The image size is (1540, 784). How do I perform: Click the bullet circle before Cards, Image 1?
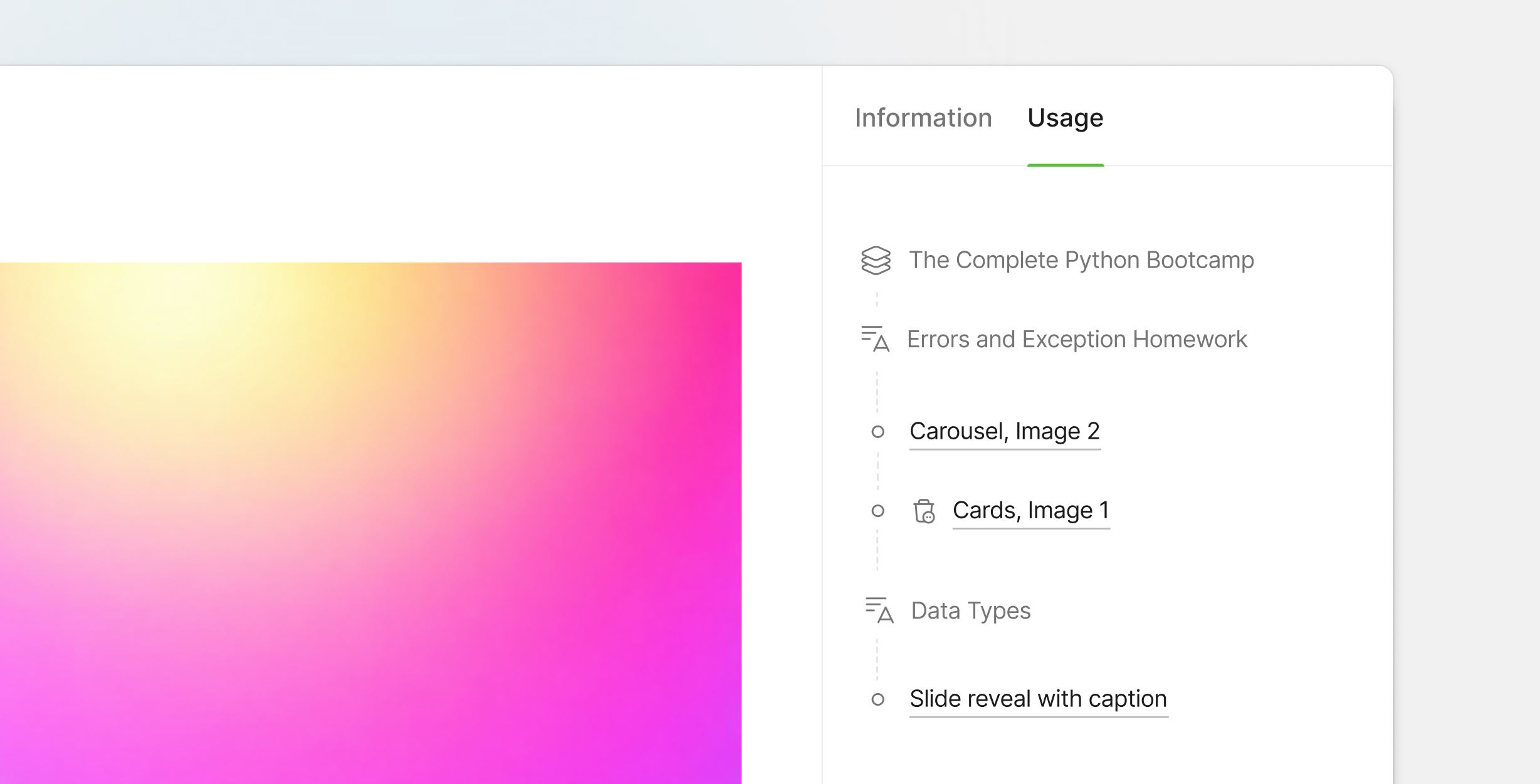click(x=877, y=511)
